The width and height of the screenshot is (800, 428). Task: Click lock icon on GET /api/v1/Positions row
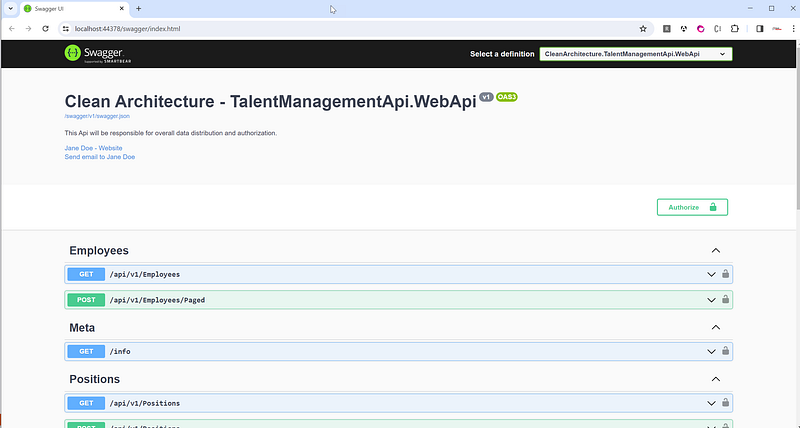[x=725, y=402]
